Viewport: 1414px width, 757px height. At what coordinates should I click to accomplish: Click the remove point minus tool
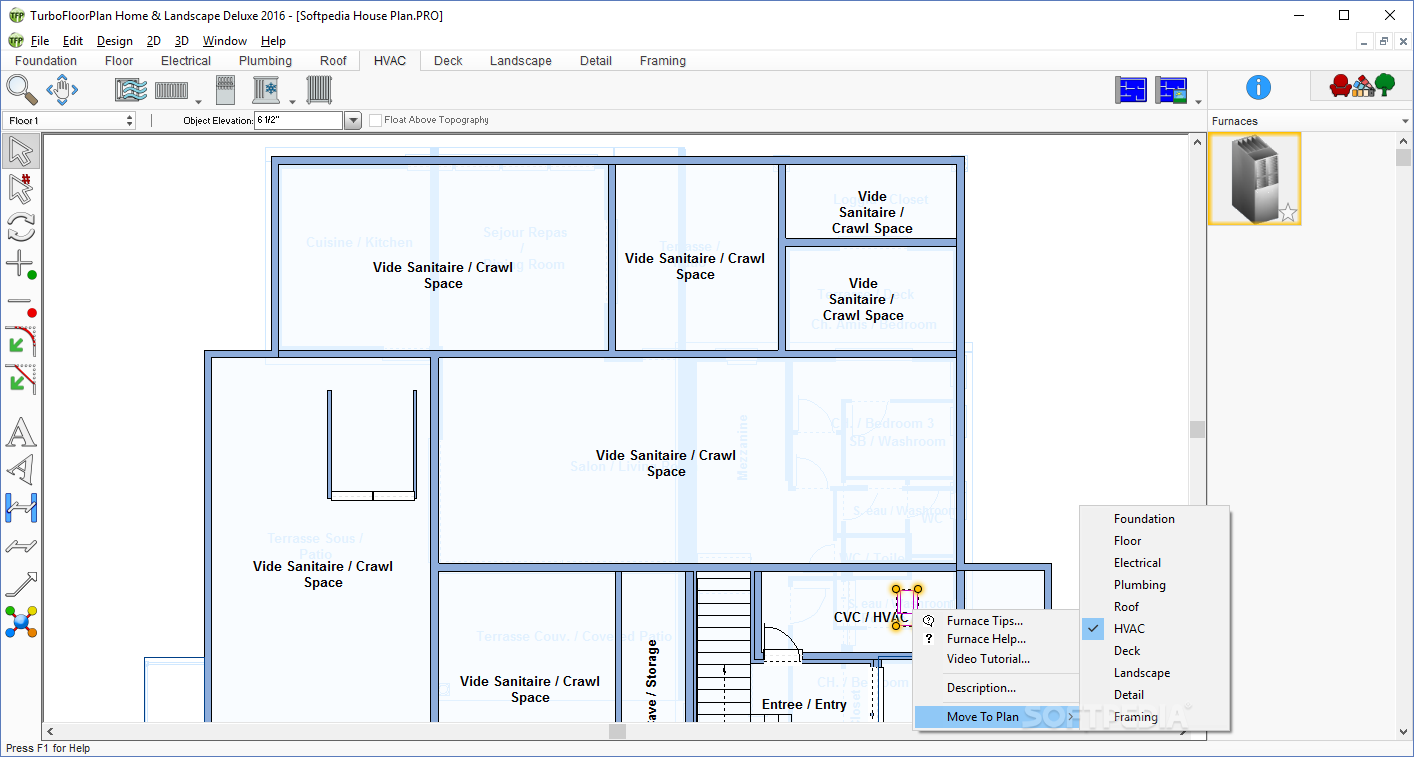tap(21, 303)
